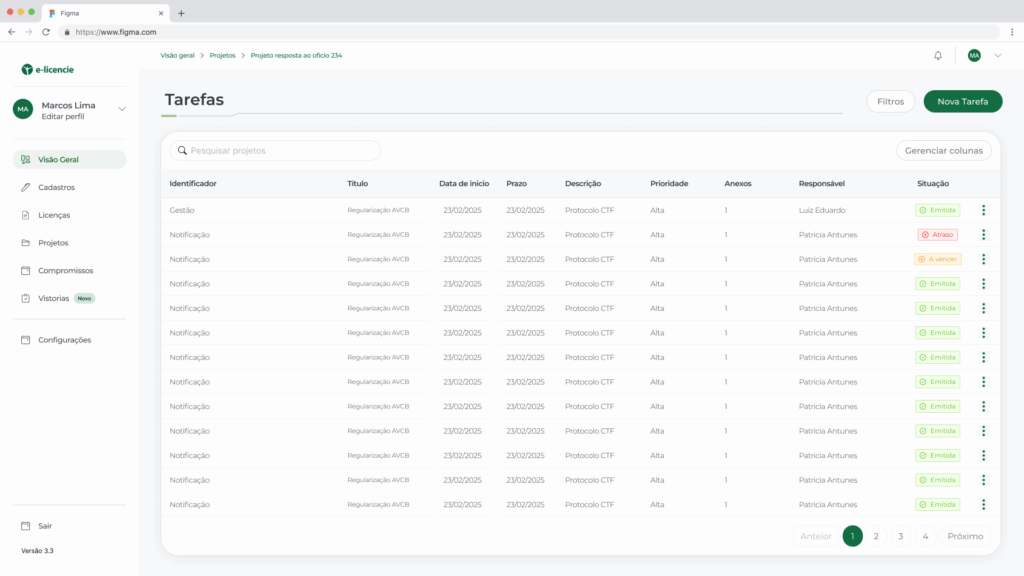Screen dimensions: 1024x576
Task: Go to Projetos in the sidebar
Action: click(53, 243)
